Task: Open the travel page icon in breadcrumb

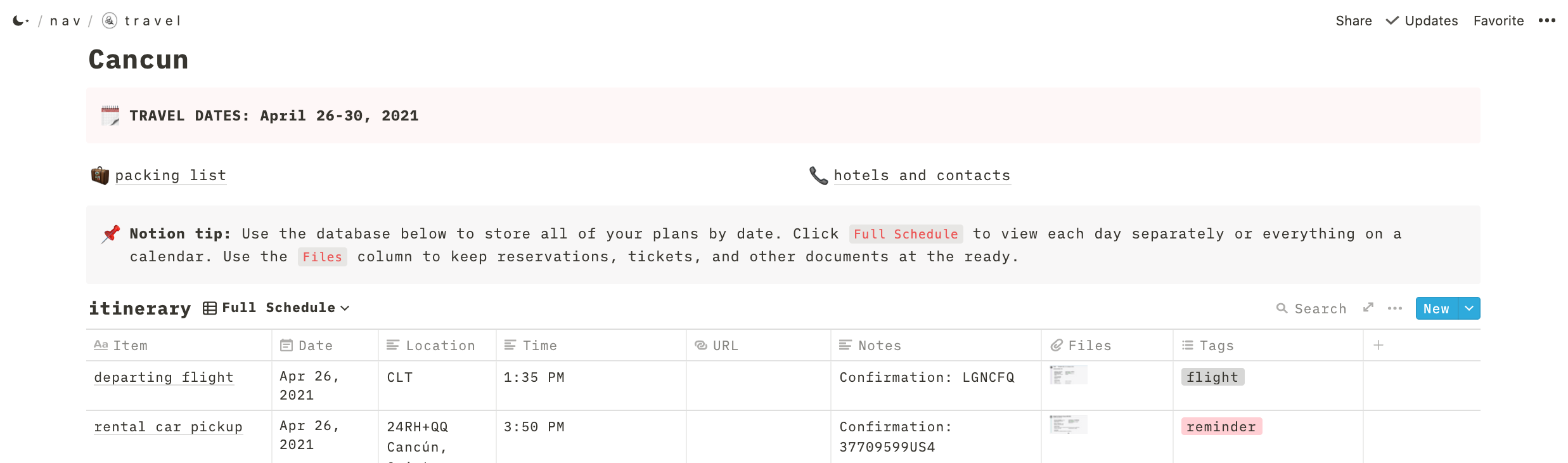Action: [110, 21]
